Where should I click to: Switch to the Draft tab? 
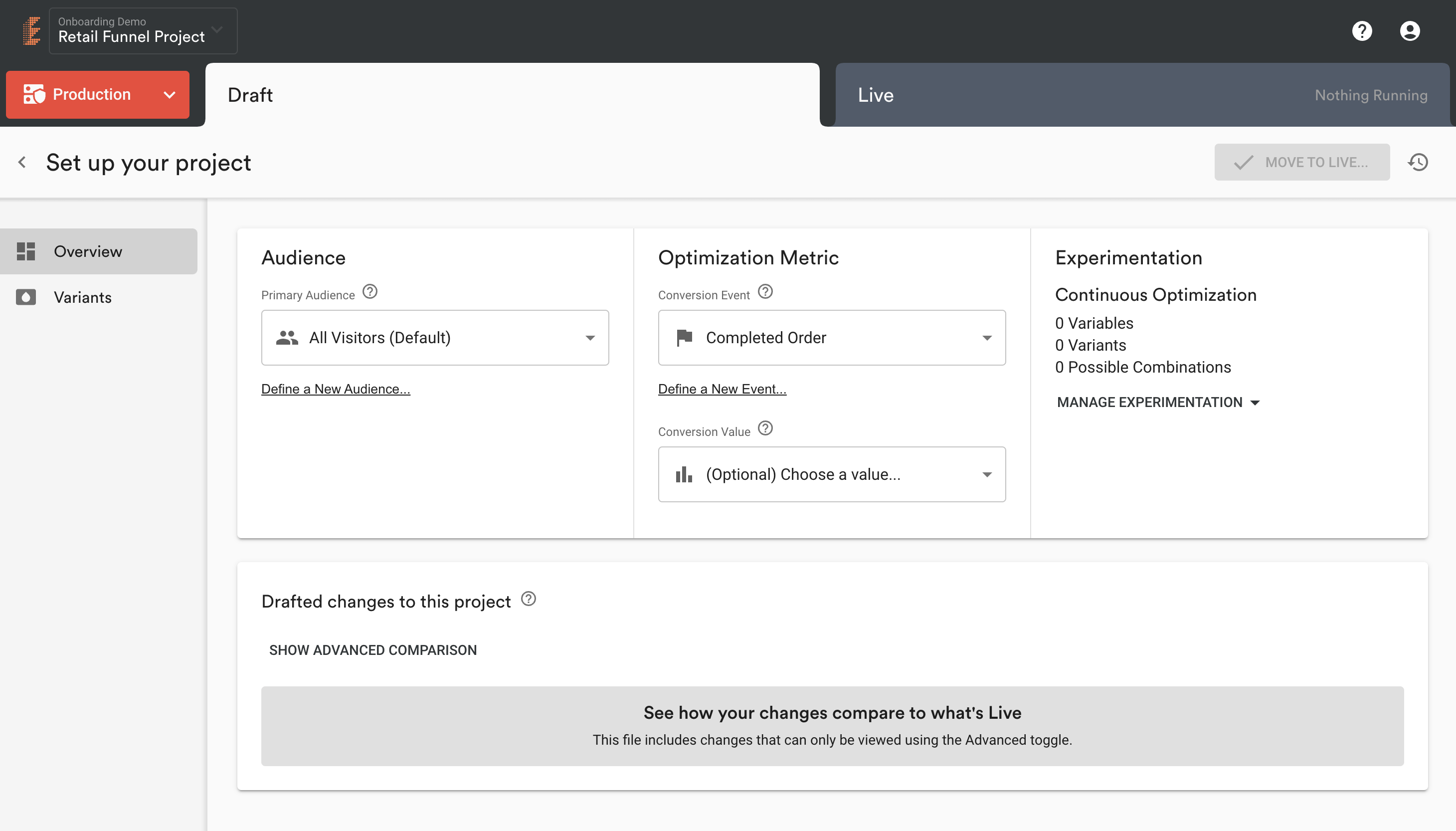click(x=512, y=95)
